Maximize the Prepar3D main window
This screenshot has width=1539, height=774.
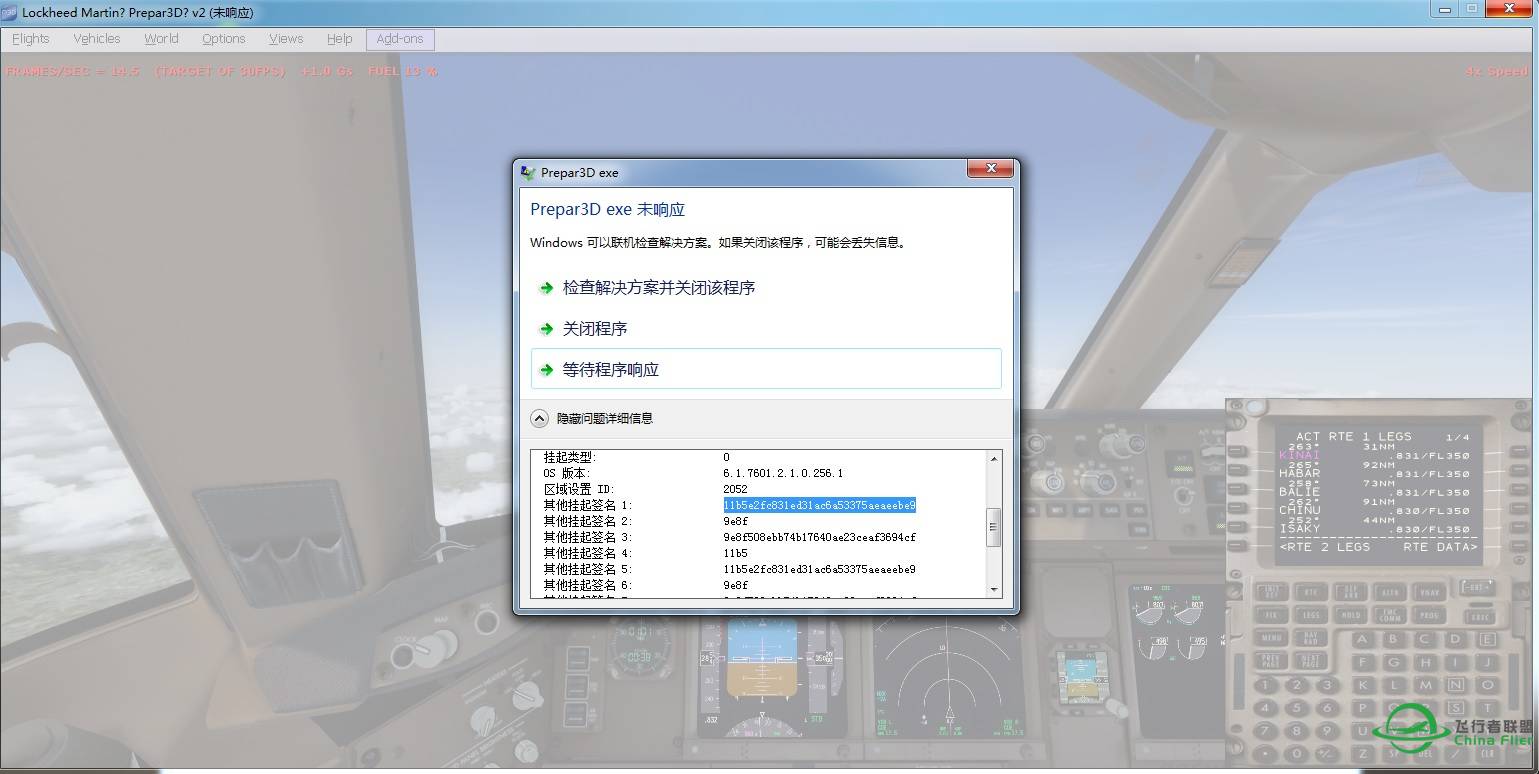click(x=1472, y=9)
